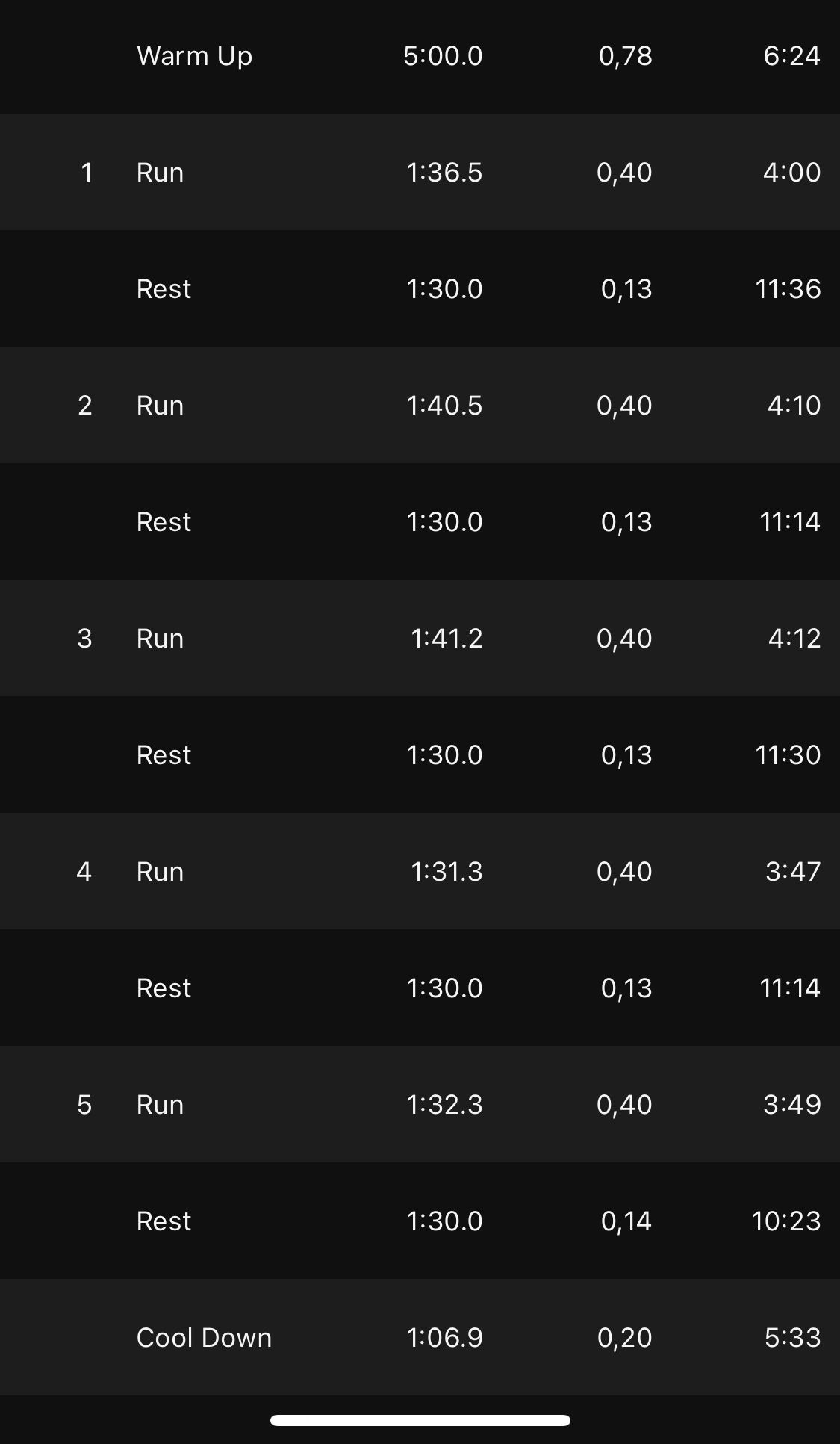Viewport: 840px width, 1444px height.
Task: Tap the Cool Down 5:33 pace
Action: pyautogui.click(x=793, y=1338)
